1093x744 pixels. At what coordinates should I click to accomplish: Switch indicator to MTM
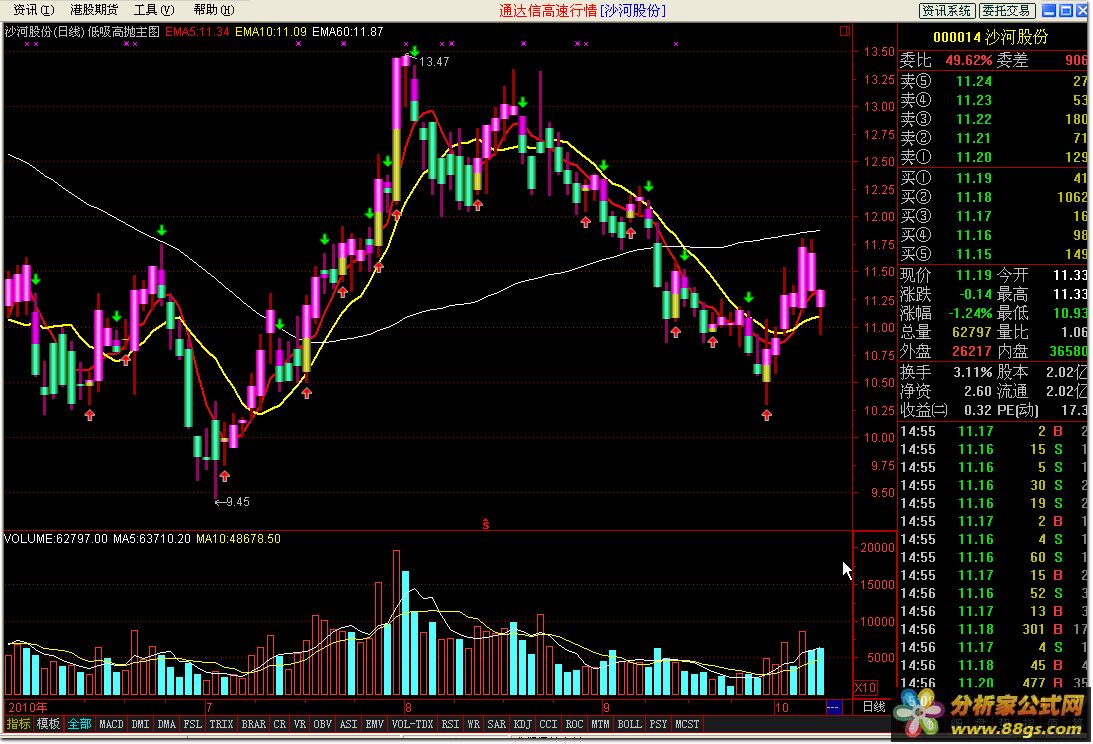coord(600,724)
